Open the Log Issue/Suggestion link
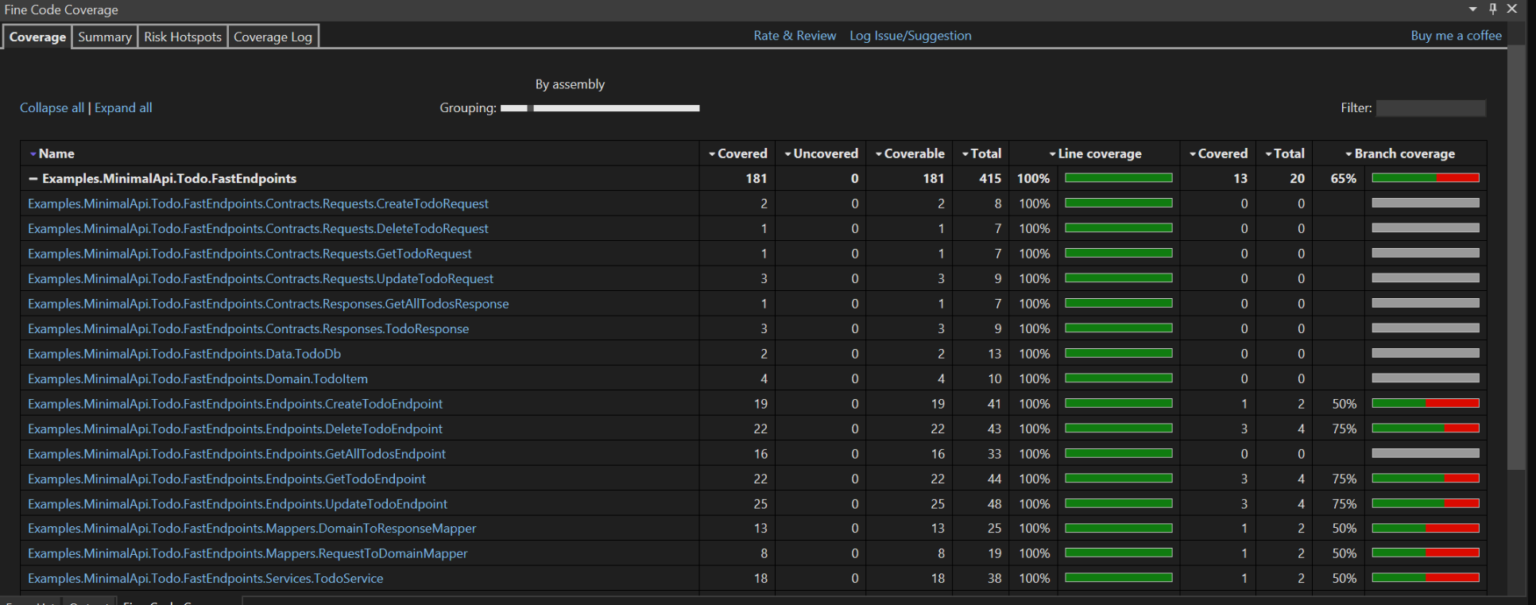The height and width of the screenshot is (605, 1536). [x=910, y=36]
